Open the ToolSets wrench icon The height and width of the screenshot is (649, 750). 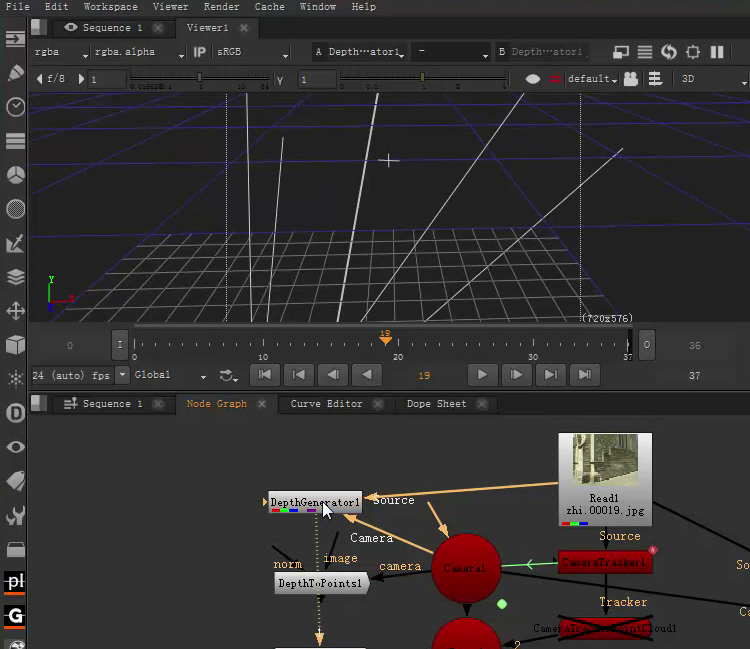pos(15,516)
